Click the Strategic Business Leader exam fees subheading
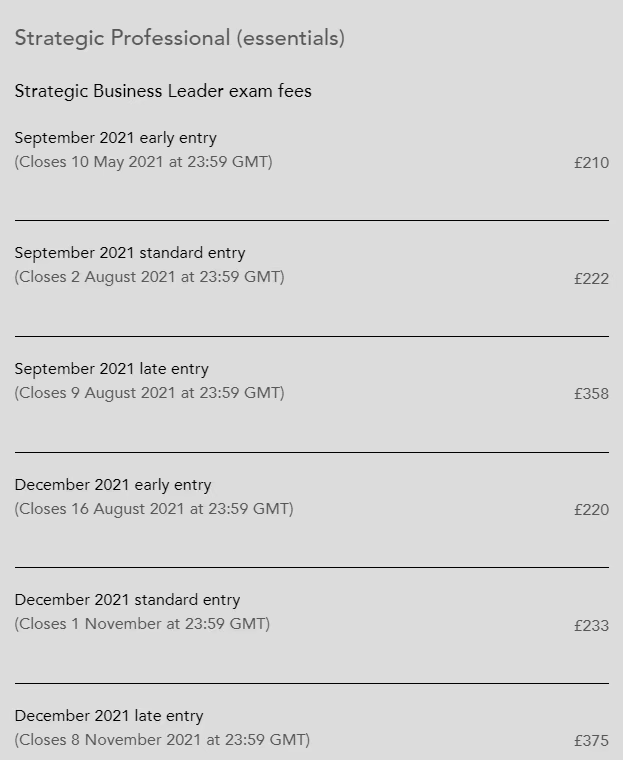This screenshot has width=623, height=760. pos(163,91)
